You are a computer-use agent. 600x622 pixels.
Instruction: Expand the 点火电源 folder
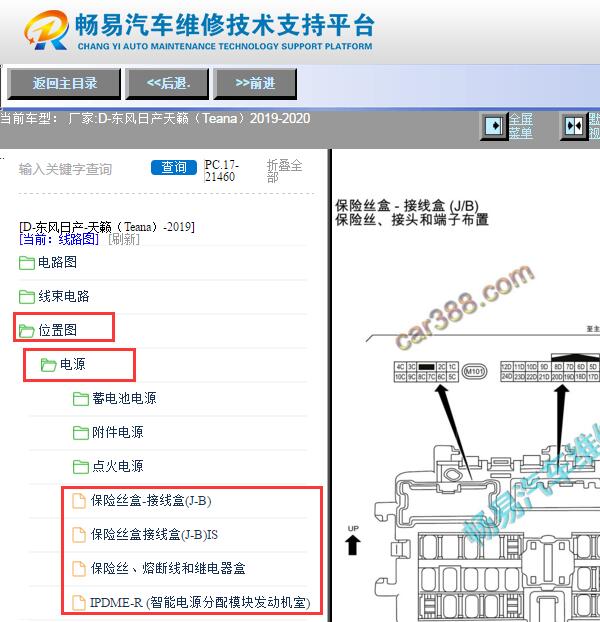[x=118, y=466]
